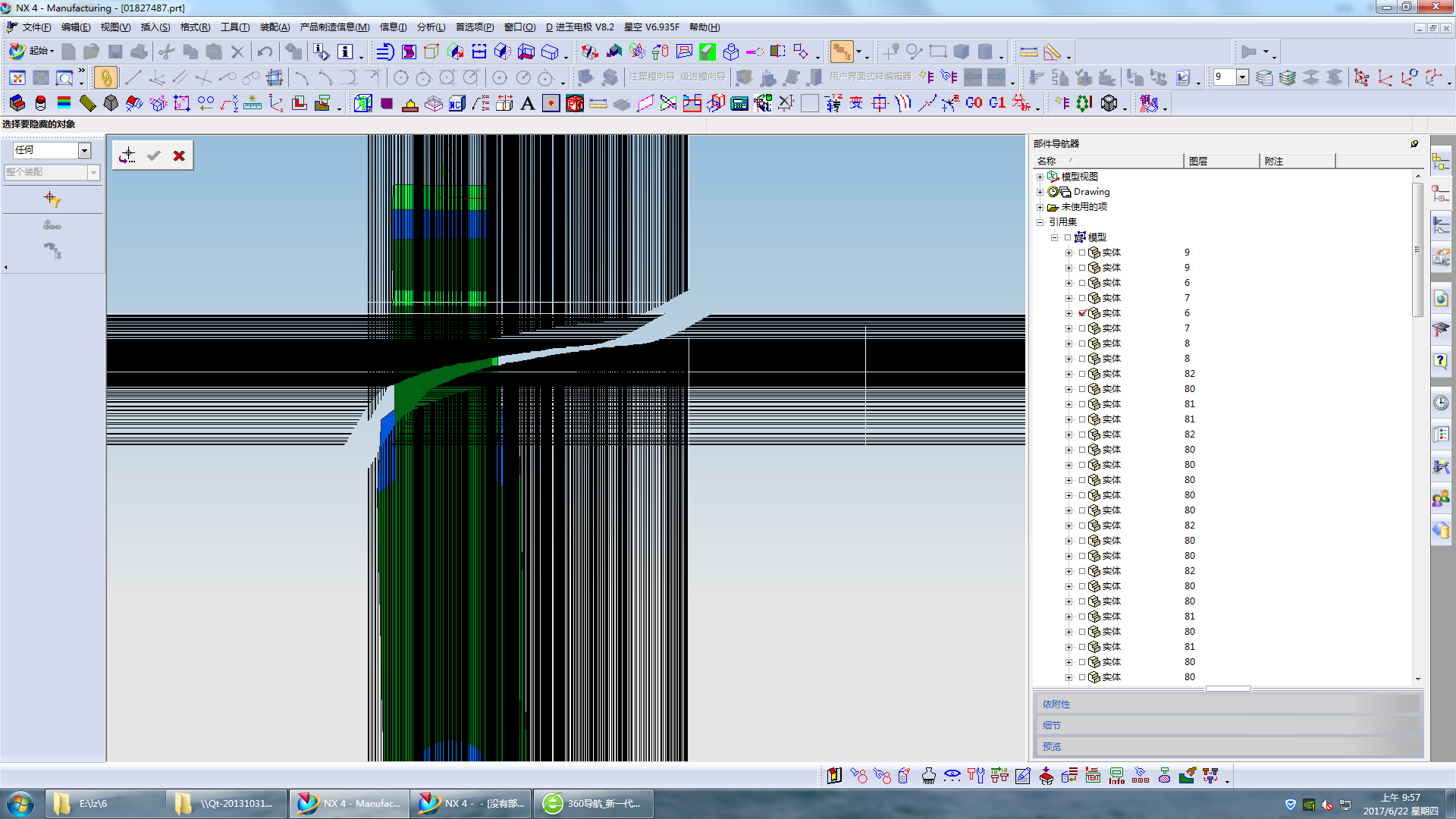Viewport: 1456px width, 819px height.
Task: Click the Save floppy disk icon
Action: point(115,52)
